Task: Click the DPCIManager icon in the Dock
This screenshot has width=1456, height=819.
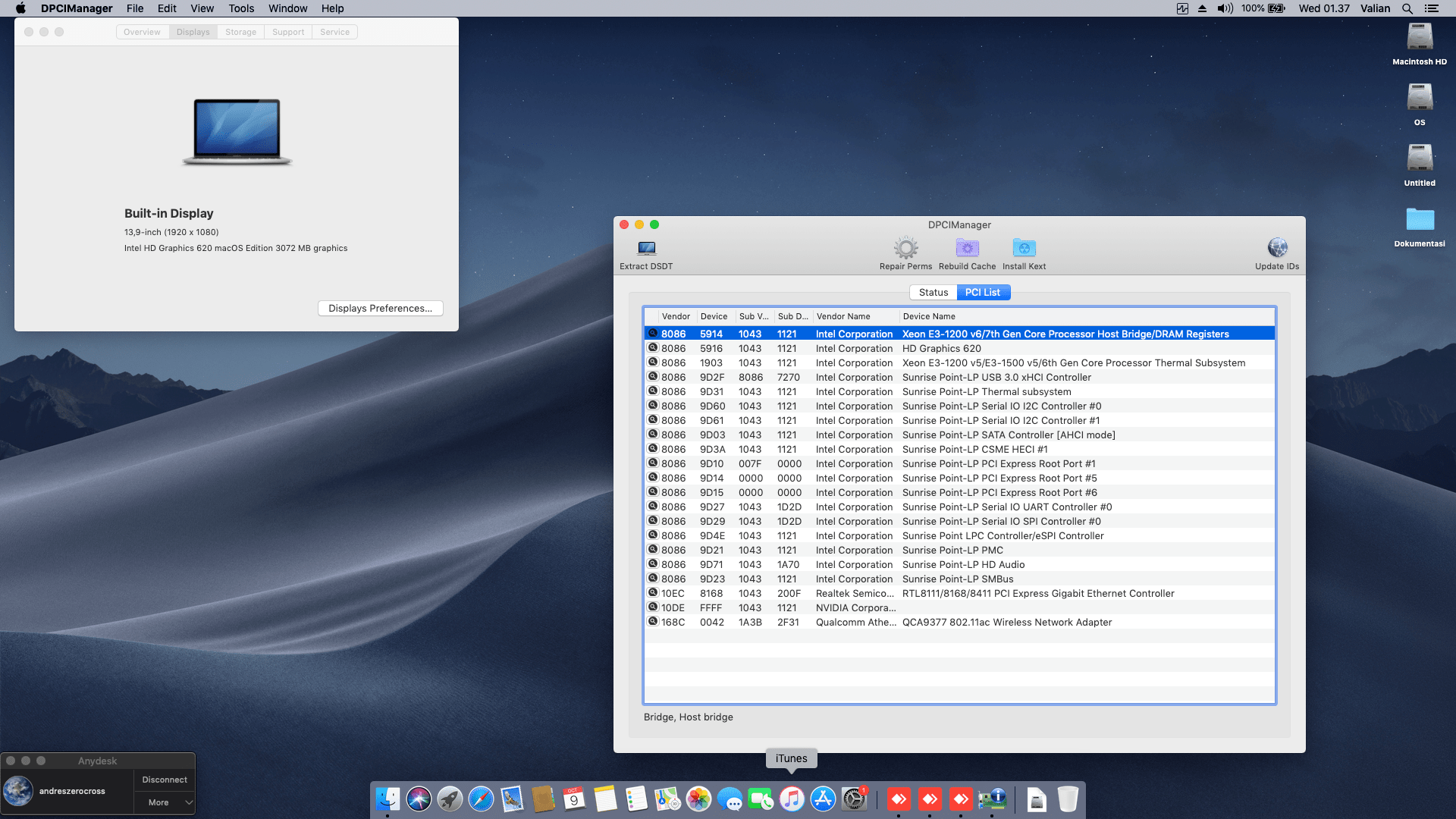Action: point(992,799)
